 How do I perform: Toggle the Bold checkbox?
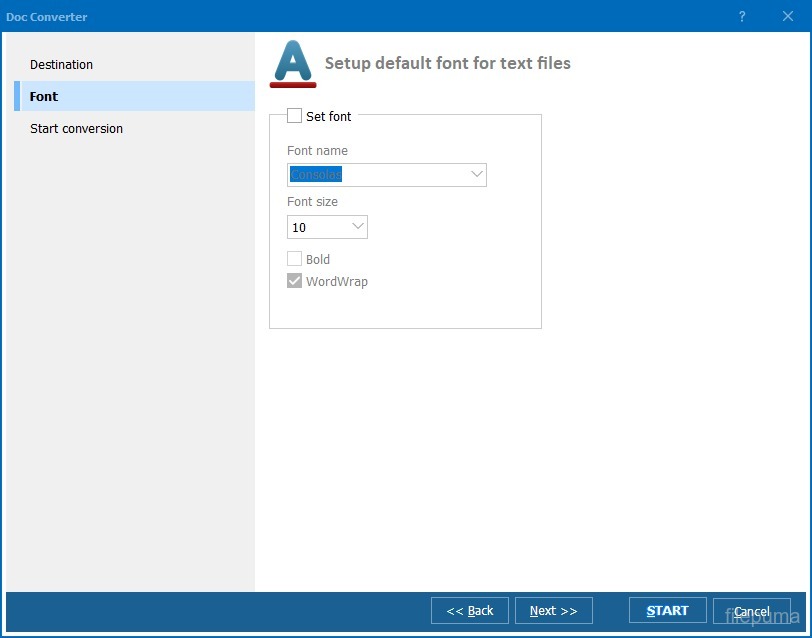click(295, 259)
